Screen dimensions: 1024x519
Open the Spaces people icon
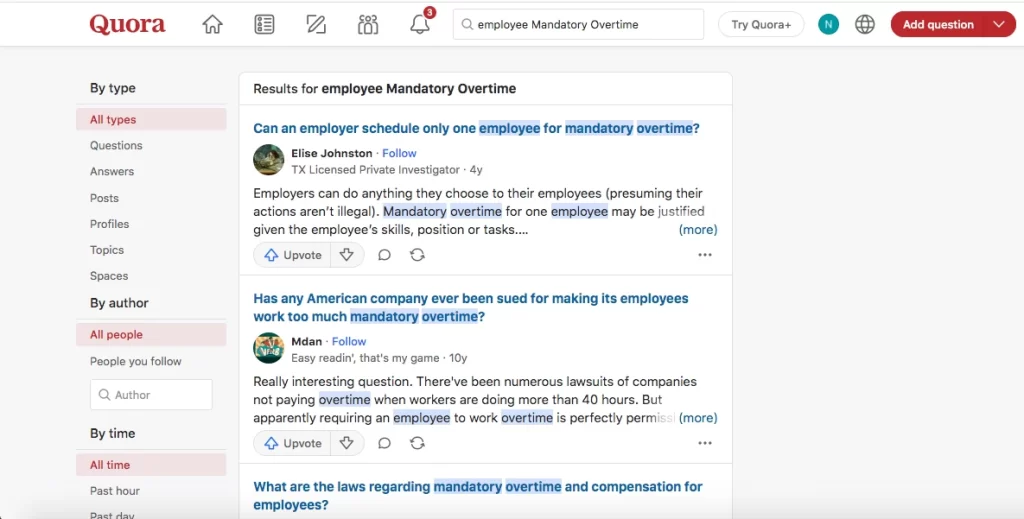tap(368, 25)
